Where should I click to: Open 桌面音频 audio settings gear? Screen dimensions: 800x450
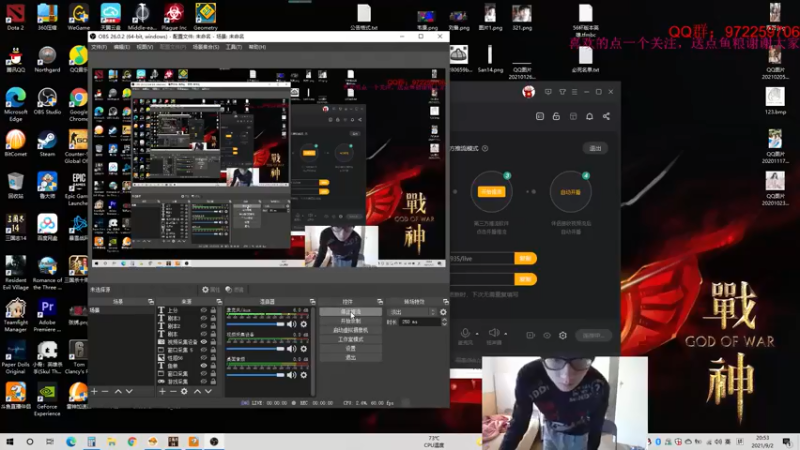(x=304, y=375)
